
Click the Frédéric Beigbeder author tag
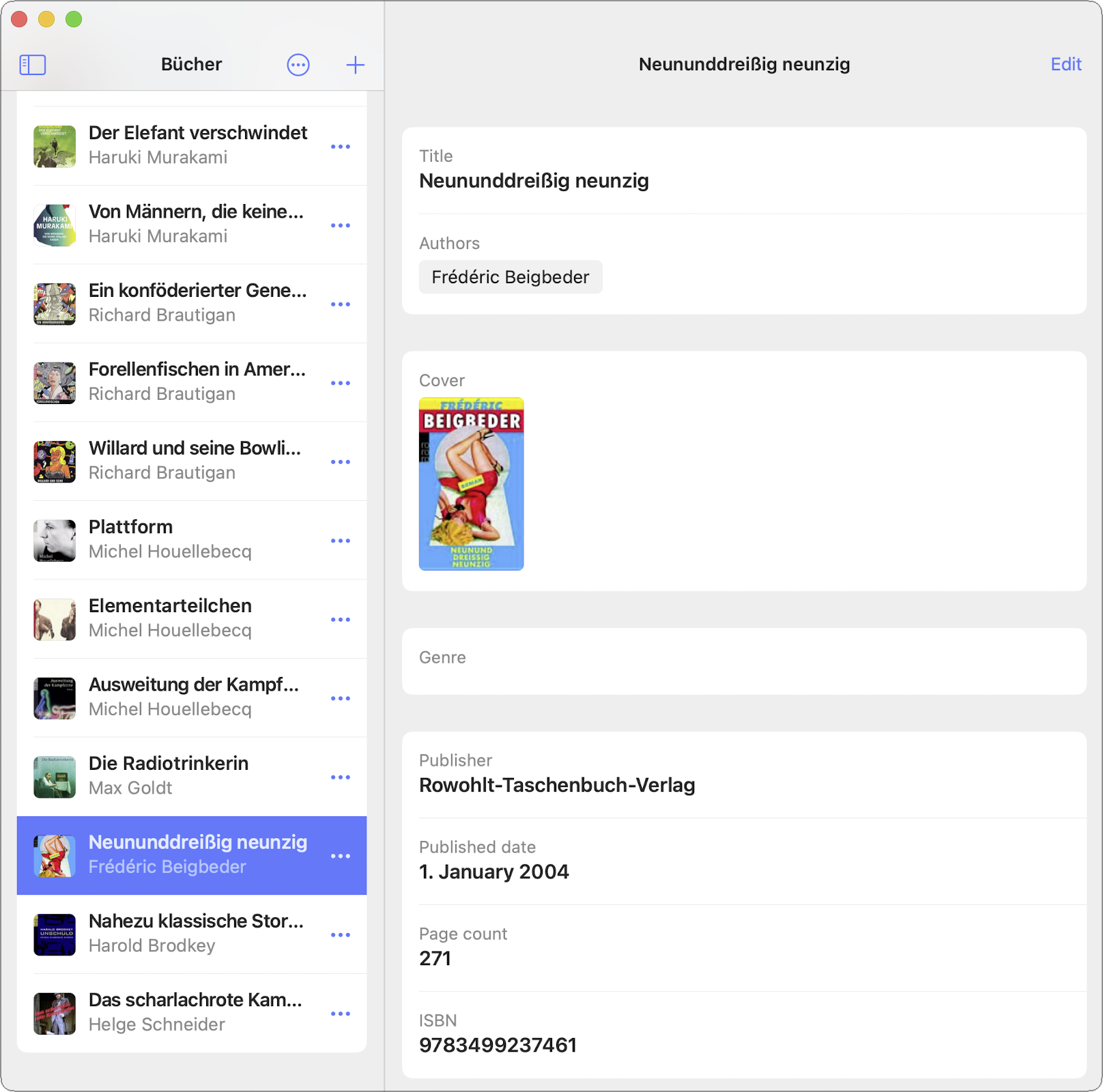point(510,277)
